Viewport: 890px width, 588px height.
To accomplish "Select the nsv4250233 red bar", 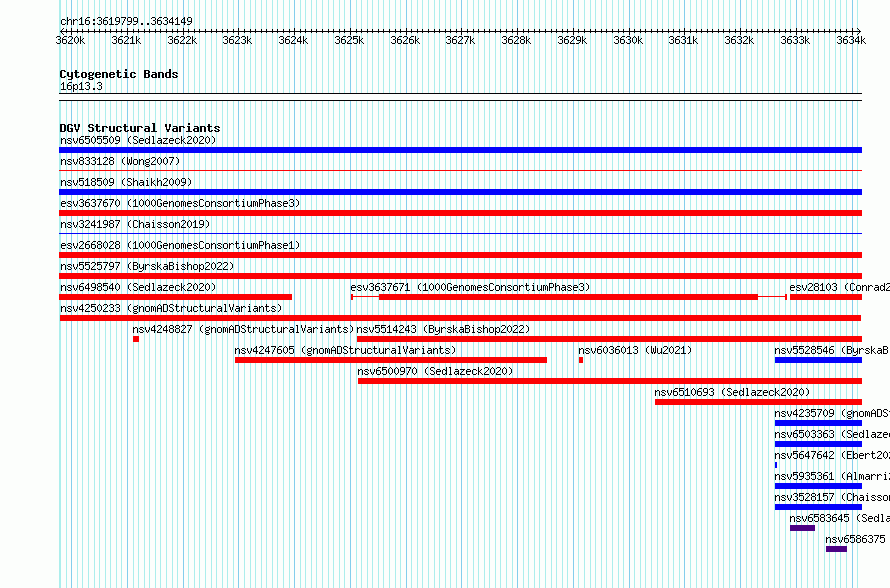I will pos(460,318).
